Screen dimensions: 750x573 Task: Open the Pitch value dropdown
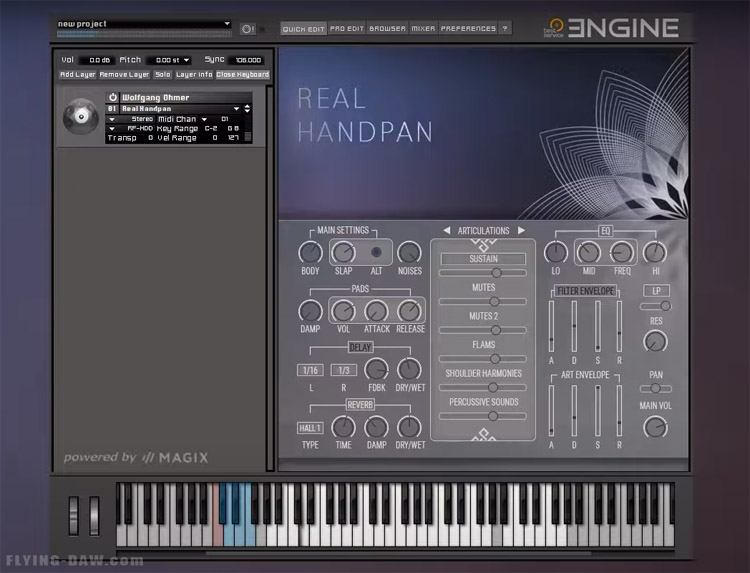pyautogui.click(x=187, y=60)
